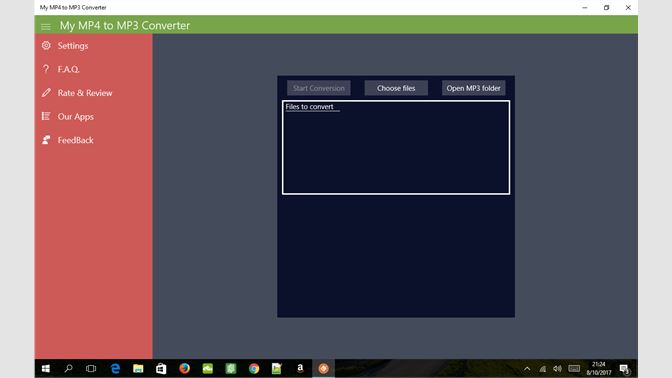Open Task View in the taskbar
Screen dimensions: 672x378
91,368
